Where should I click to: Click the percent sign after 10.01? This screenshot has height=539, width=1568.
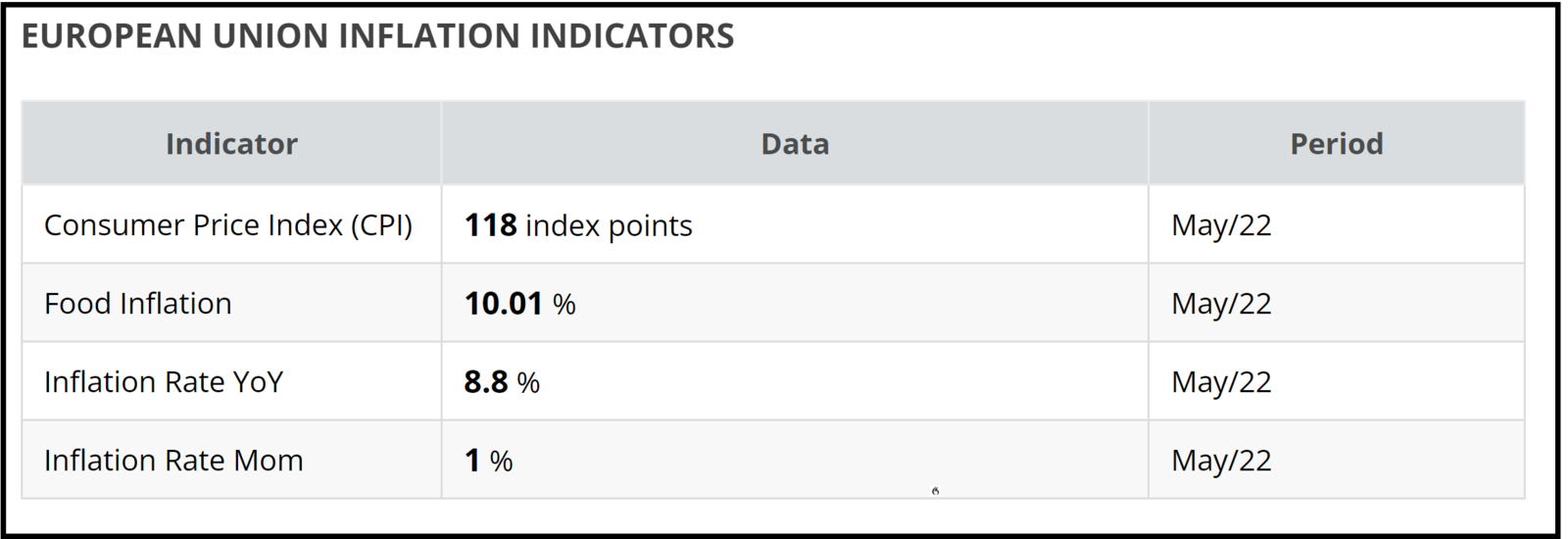pyautogui.click(x=564, y=305)
